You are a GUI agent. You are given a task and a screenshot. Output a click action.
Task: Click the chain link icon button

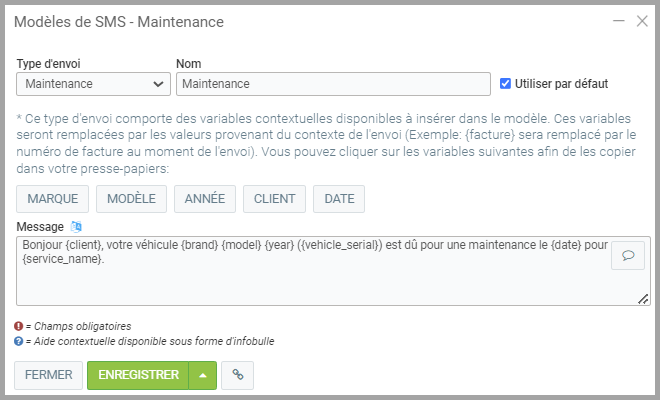coord(237,375)
